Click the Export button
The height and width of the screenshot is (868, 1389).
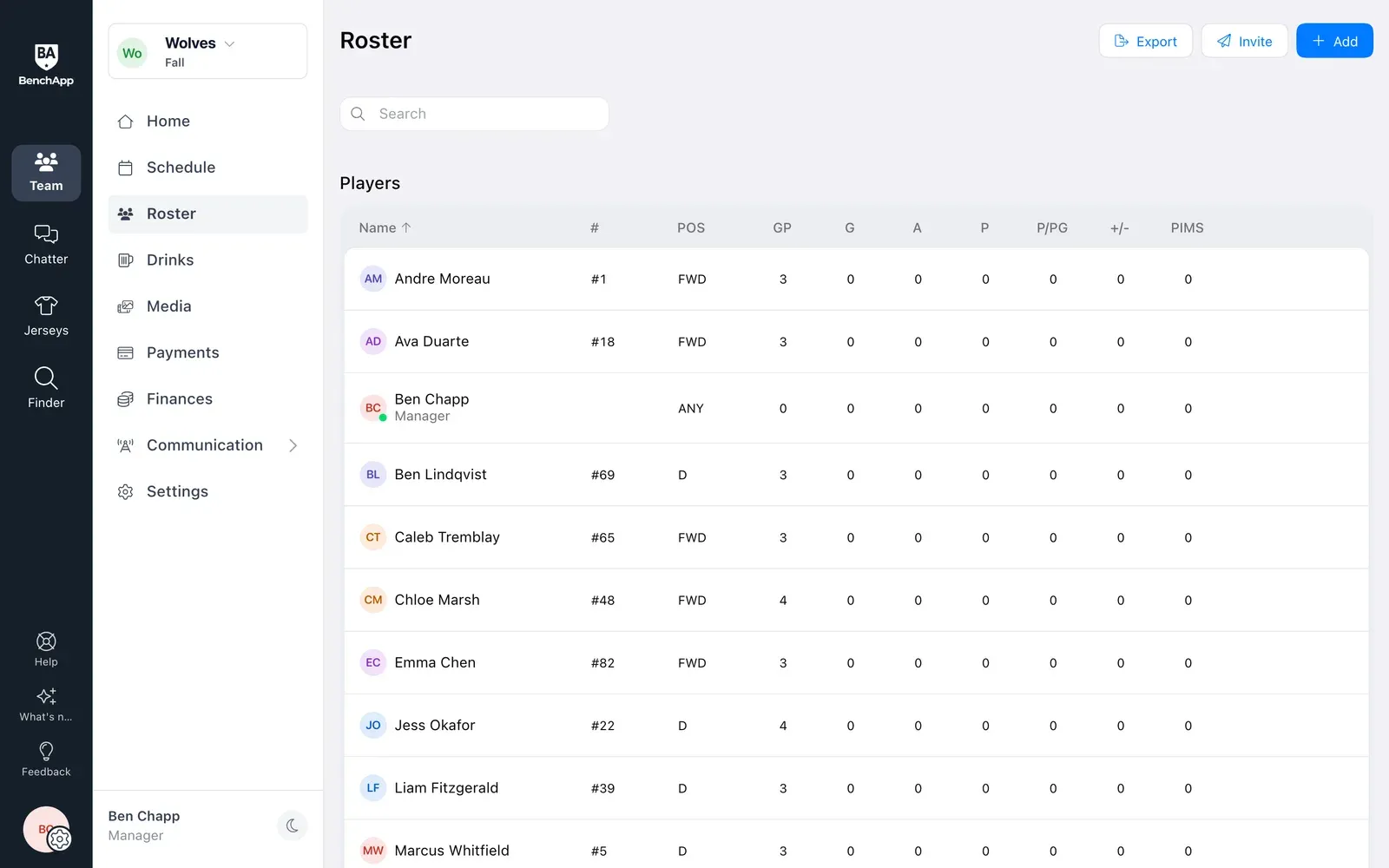point(1145,41)
